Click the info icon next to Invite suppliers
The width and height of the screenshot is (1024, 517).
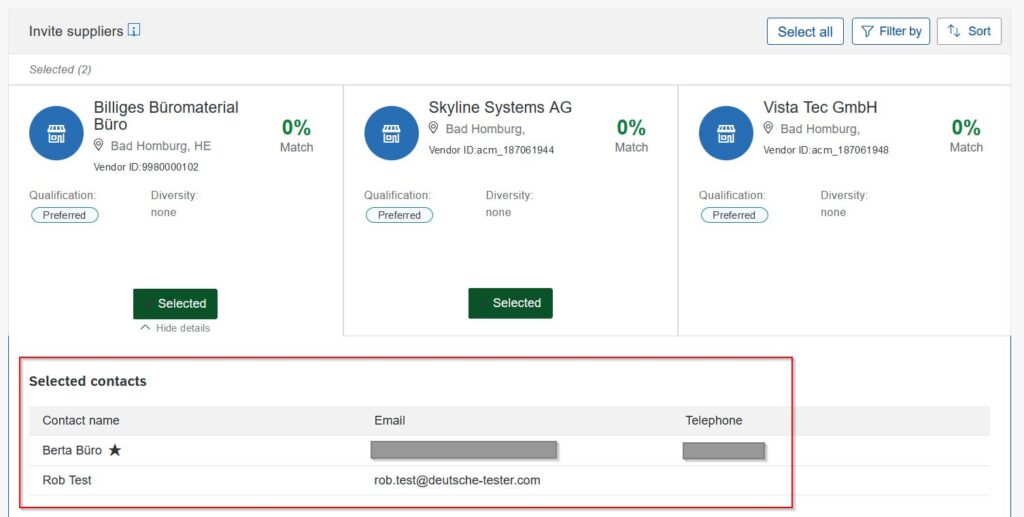[x=134, y=30]
